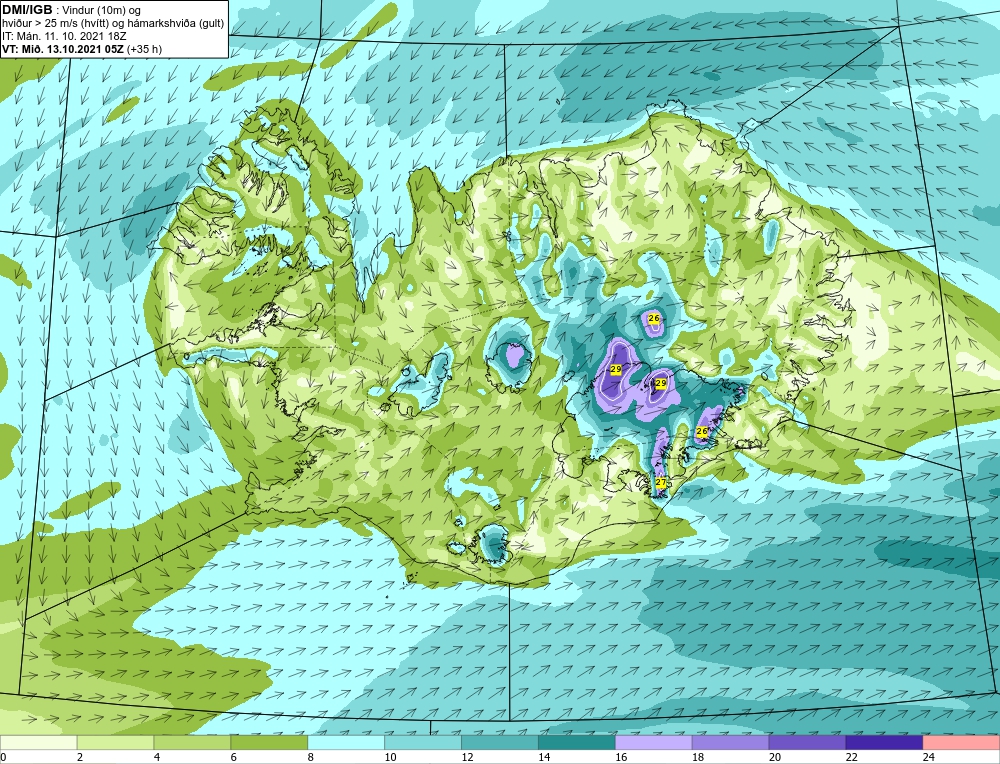This screenshot has height=764, width=1000.
Task: Click legend scale value '18'
Action: click(x=698, y=757)
